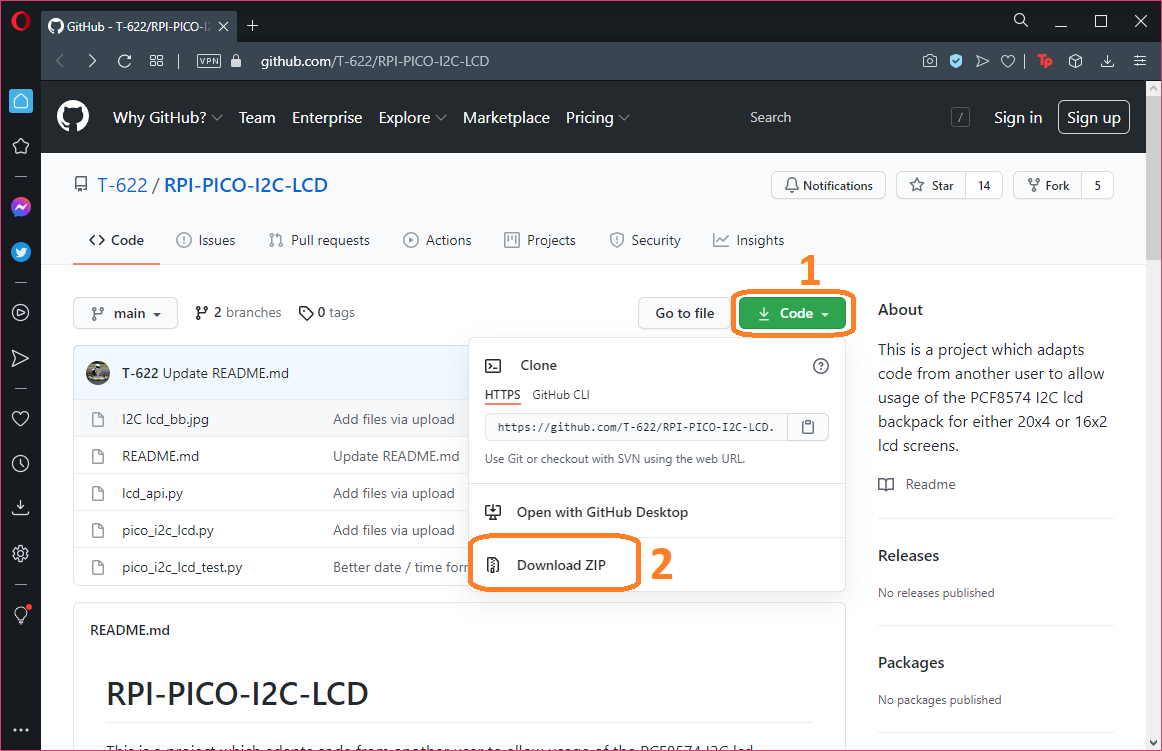
Task: Collapse the green Code dropdown
Action: point(793,313)
